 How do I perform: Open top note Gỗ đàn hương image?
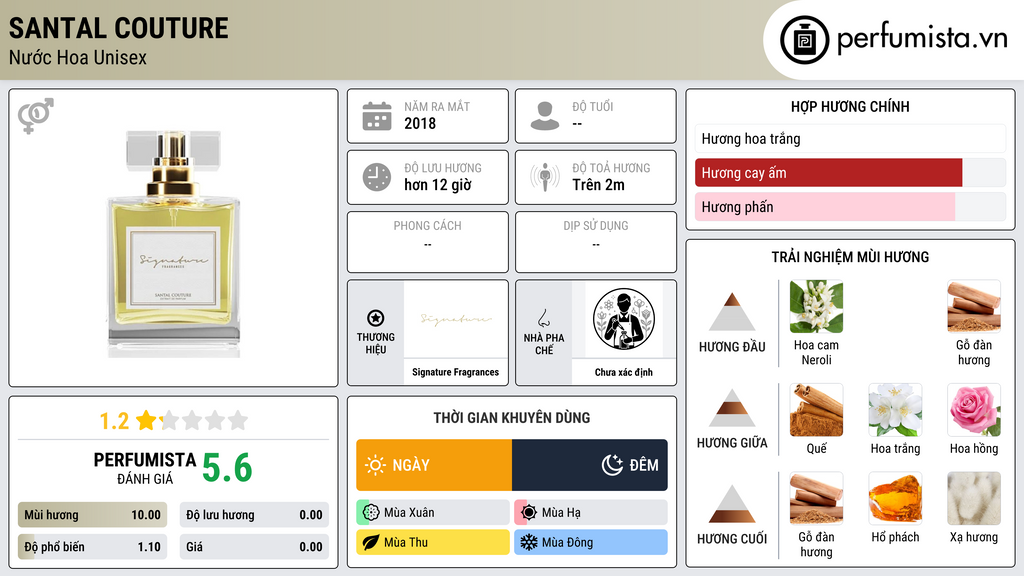click(x=974, y=307)
